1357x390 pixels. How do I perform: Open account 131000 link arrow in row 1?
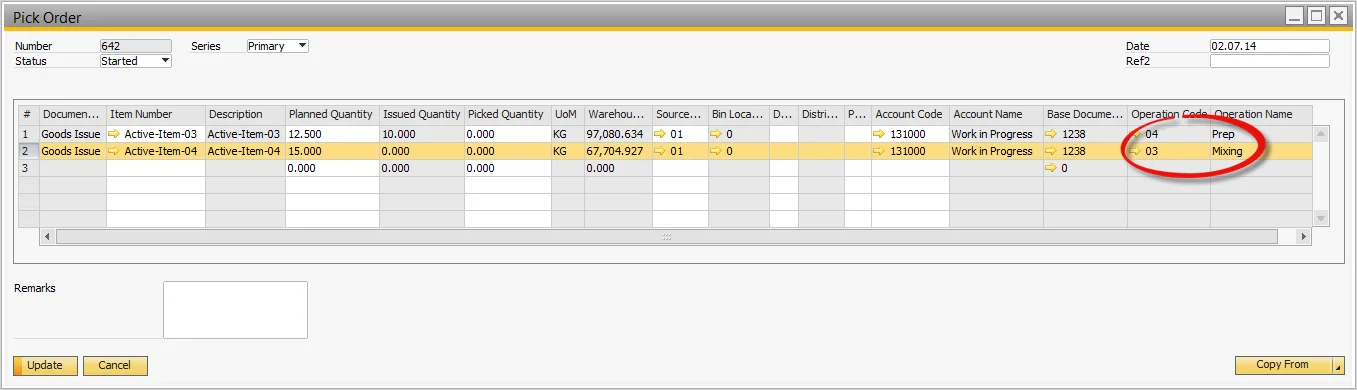click(x=880, y=134)
